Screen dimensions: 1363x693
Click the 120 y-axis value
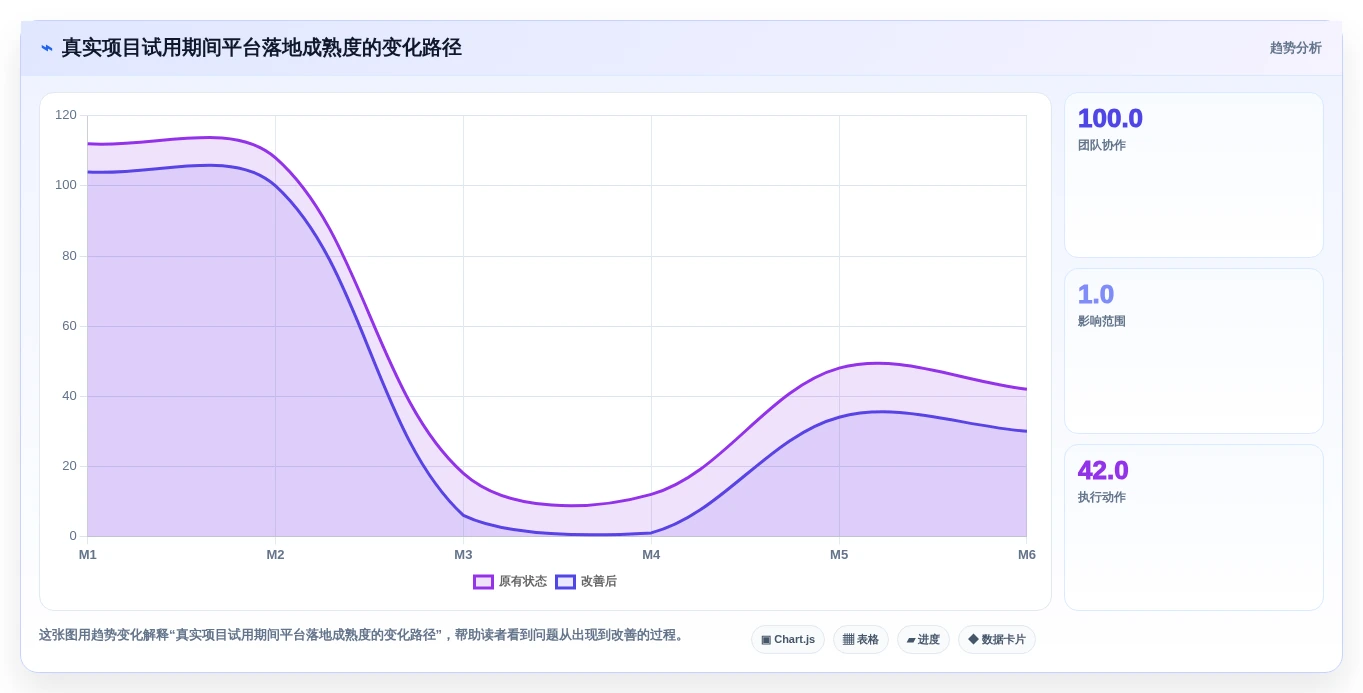click(66, 115)
